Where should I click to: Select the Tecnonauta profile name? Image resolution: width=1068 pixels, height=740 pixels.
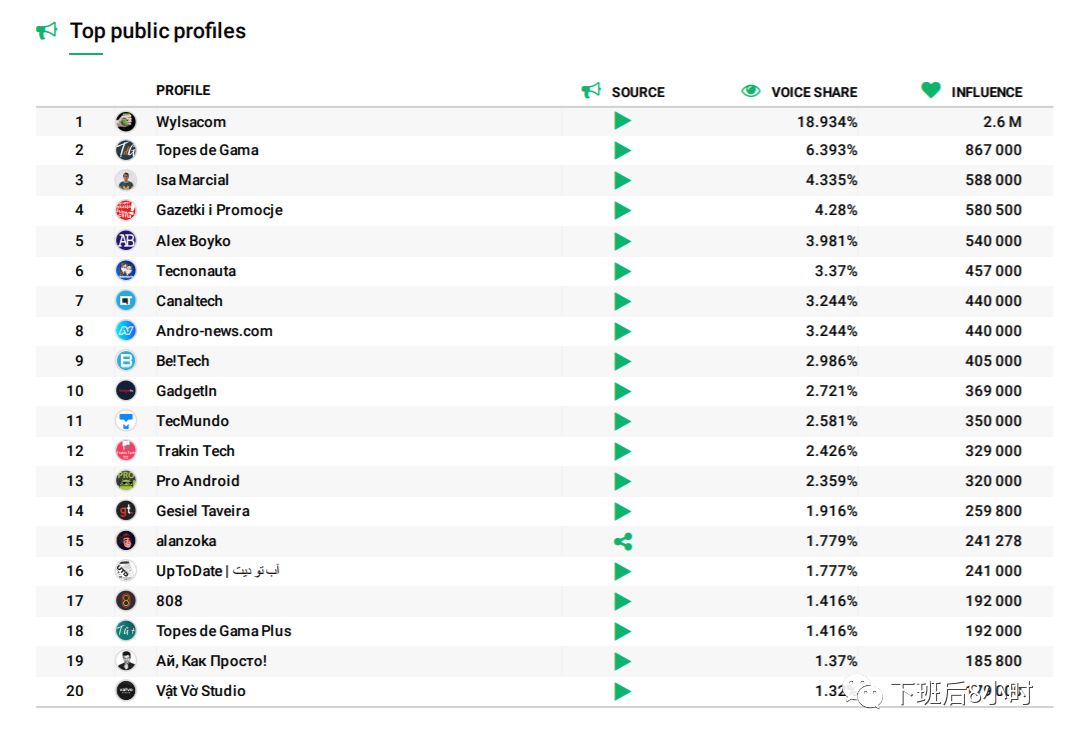pos(196,271)
